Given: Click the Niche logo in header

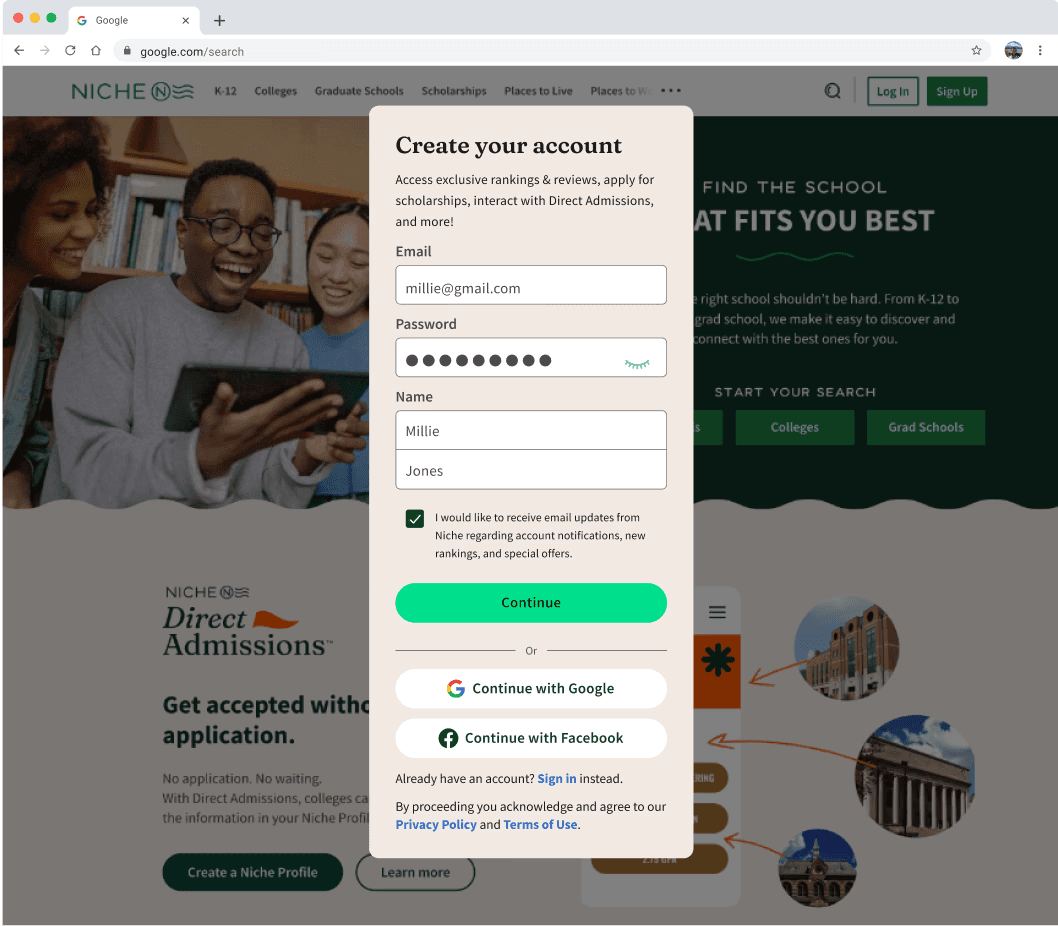Looking at the screenshot, I should pos(133,91).
